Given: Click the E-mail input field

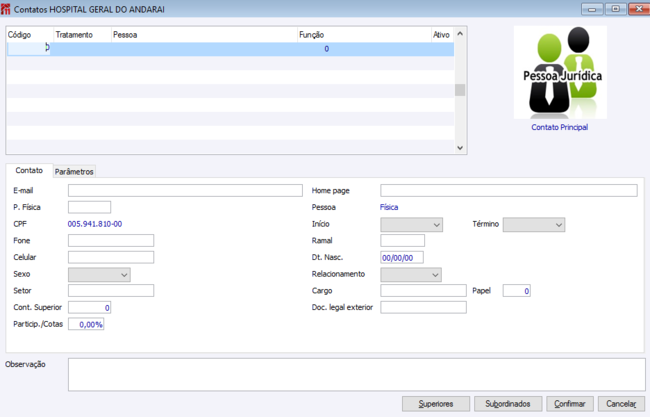Looking at the screenshot, I should 185,191.
